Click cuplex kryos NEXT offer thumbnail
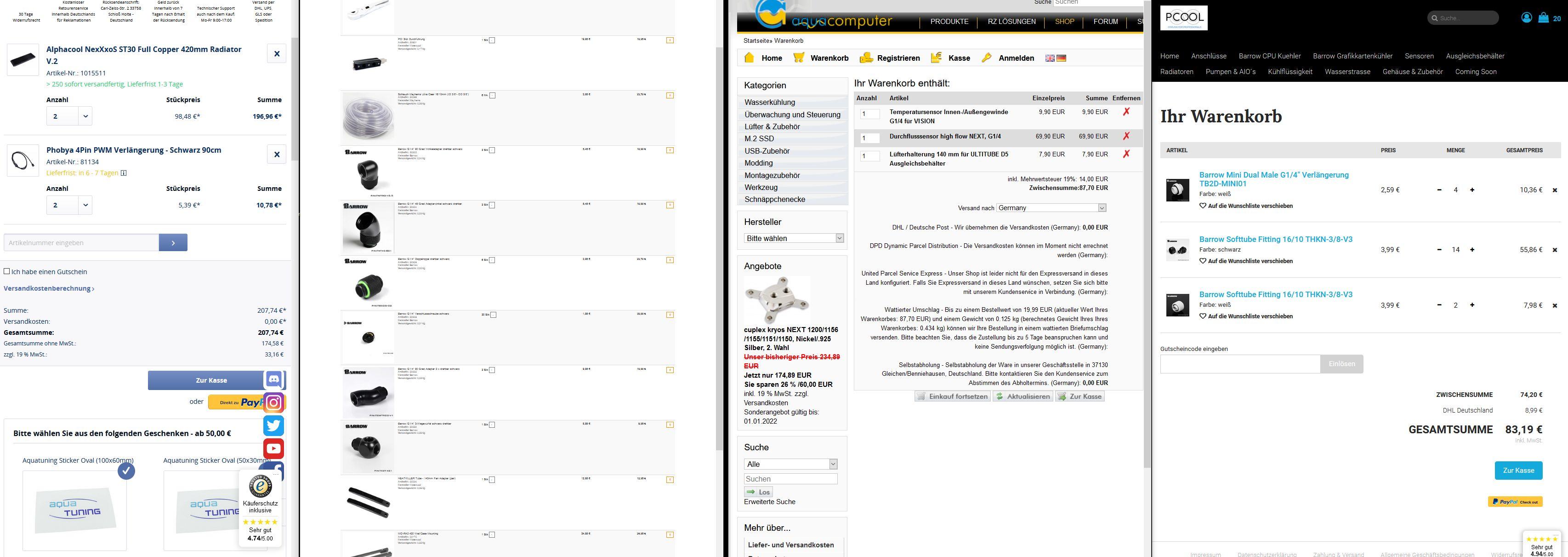Screen dimensions: 1568x557 (x=777, y=300)
